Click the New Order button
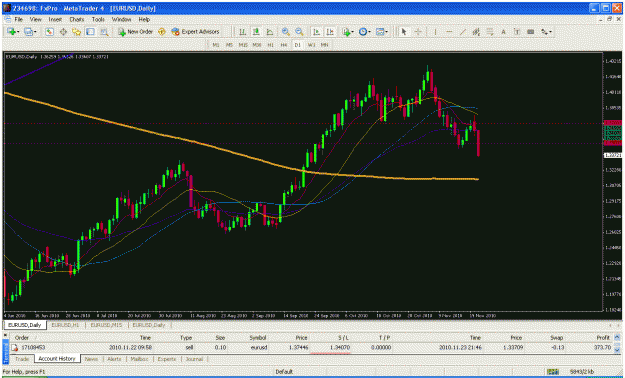Image resolution: width=625 pixels, height=378 pixels. point(136,32)
